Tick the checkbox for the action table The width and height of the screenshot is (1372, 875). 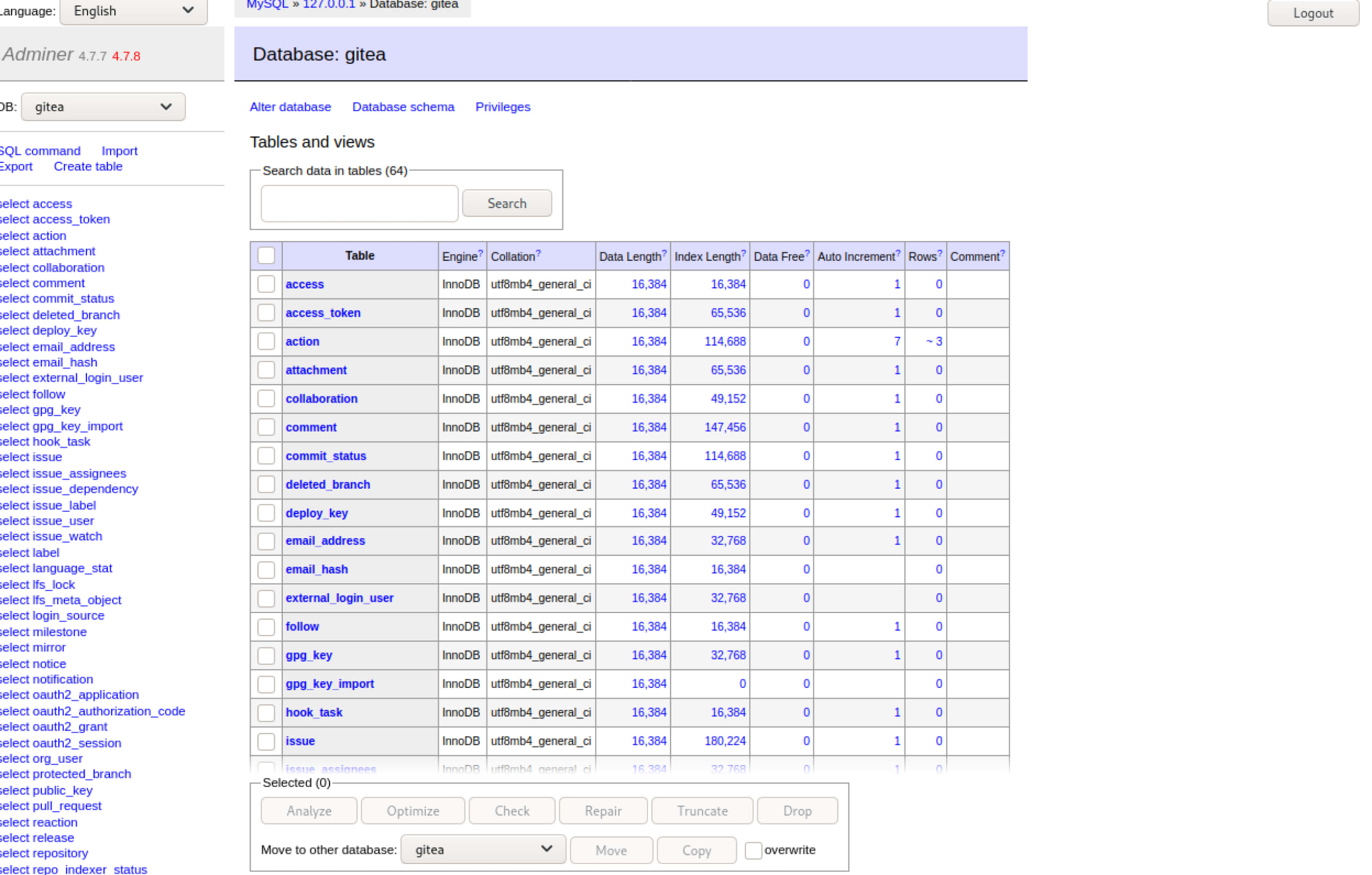pyautogui.click(x=266, y=342)
